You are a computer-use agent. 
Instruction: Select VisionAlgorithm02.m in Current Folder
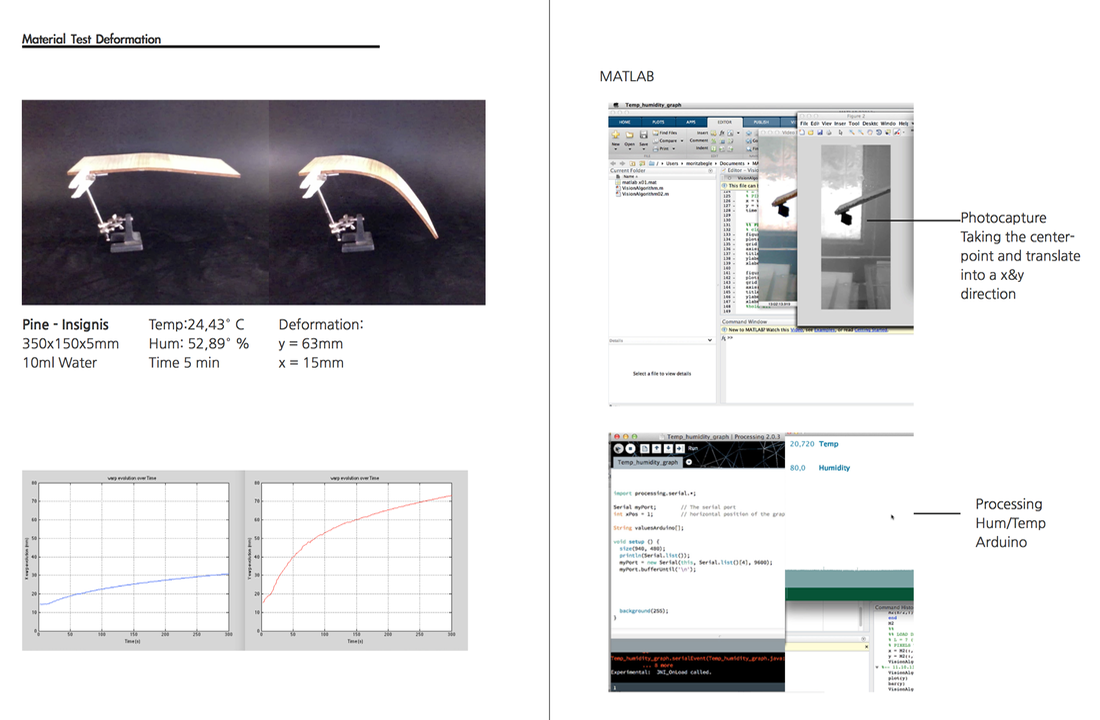point(644,194)
